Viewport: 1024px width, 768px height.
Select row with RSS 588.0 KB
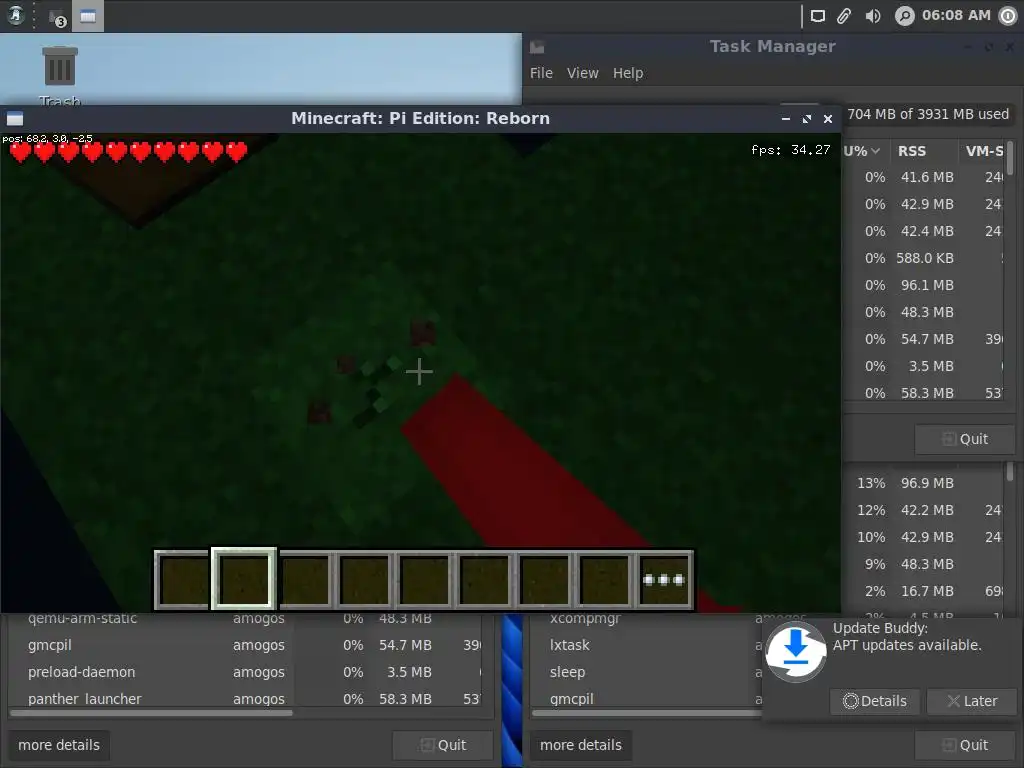(x=923, y=258)
